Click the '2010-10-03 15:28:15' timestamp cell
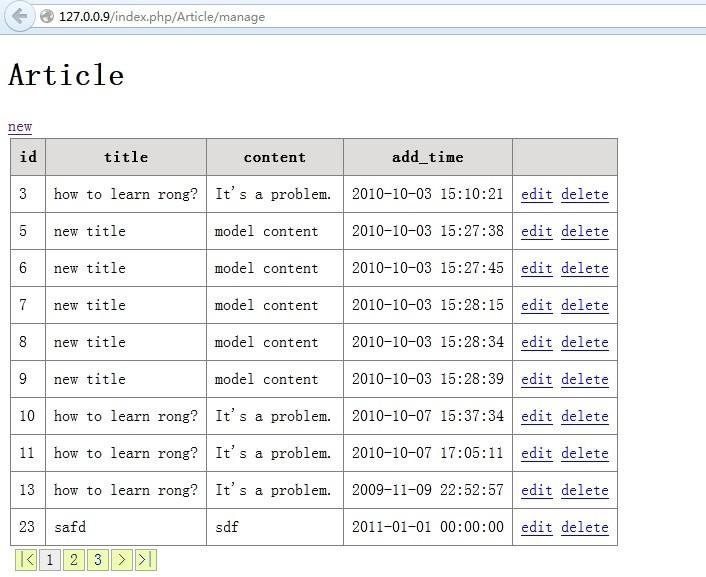 point(428,305)
